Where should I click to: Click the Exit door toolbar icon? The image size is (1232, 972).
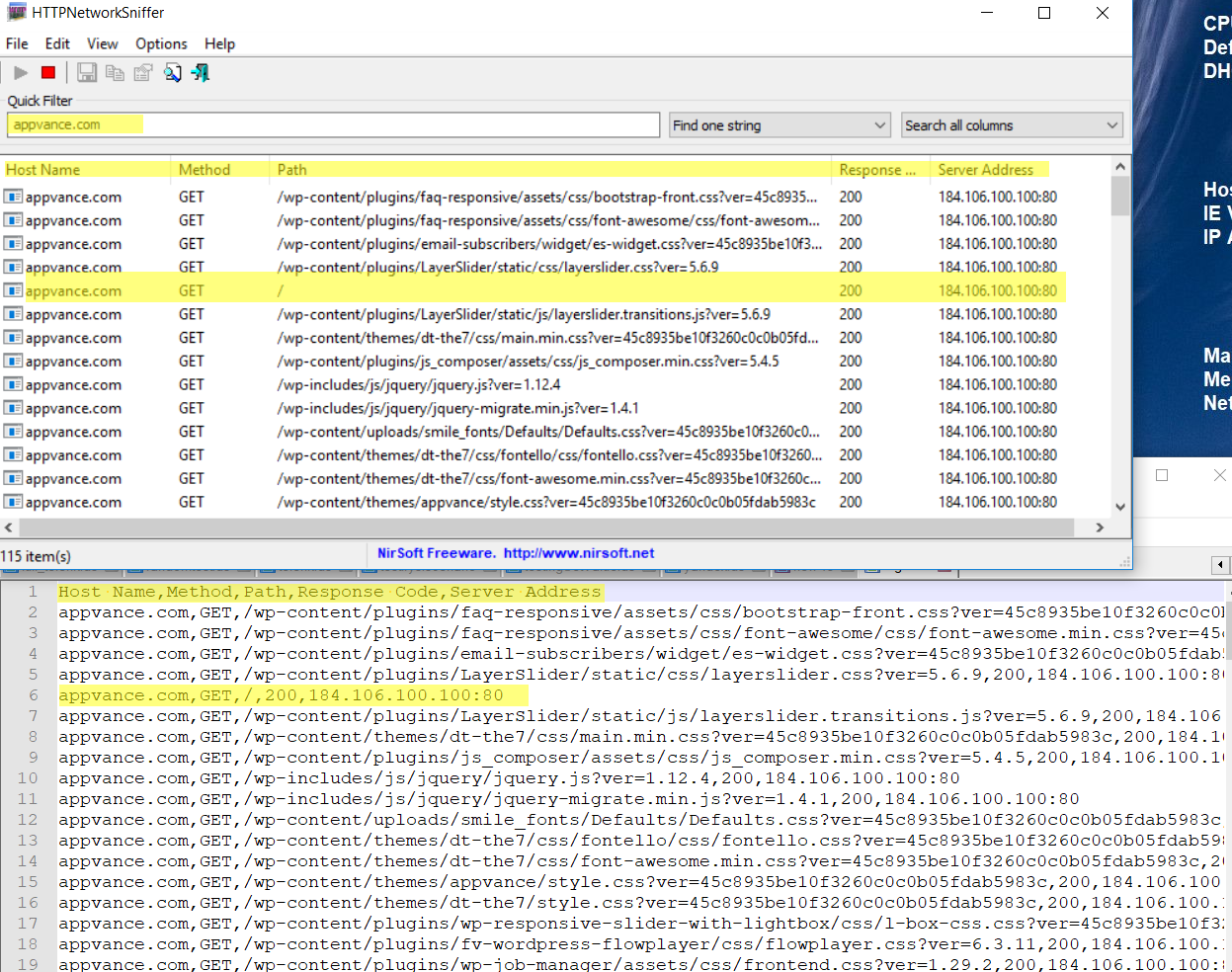point(201,72)
